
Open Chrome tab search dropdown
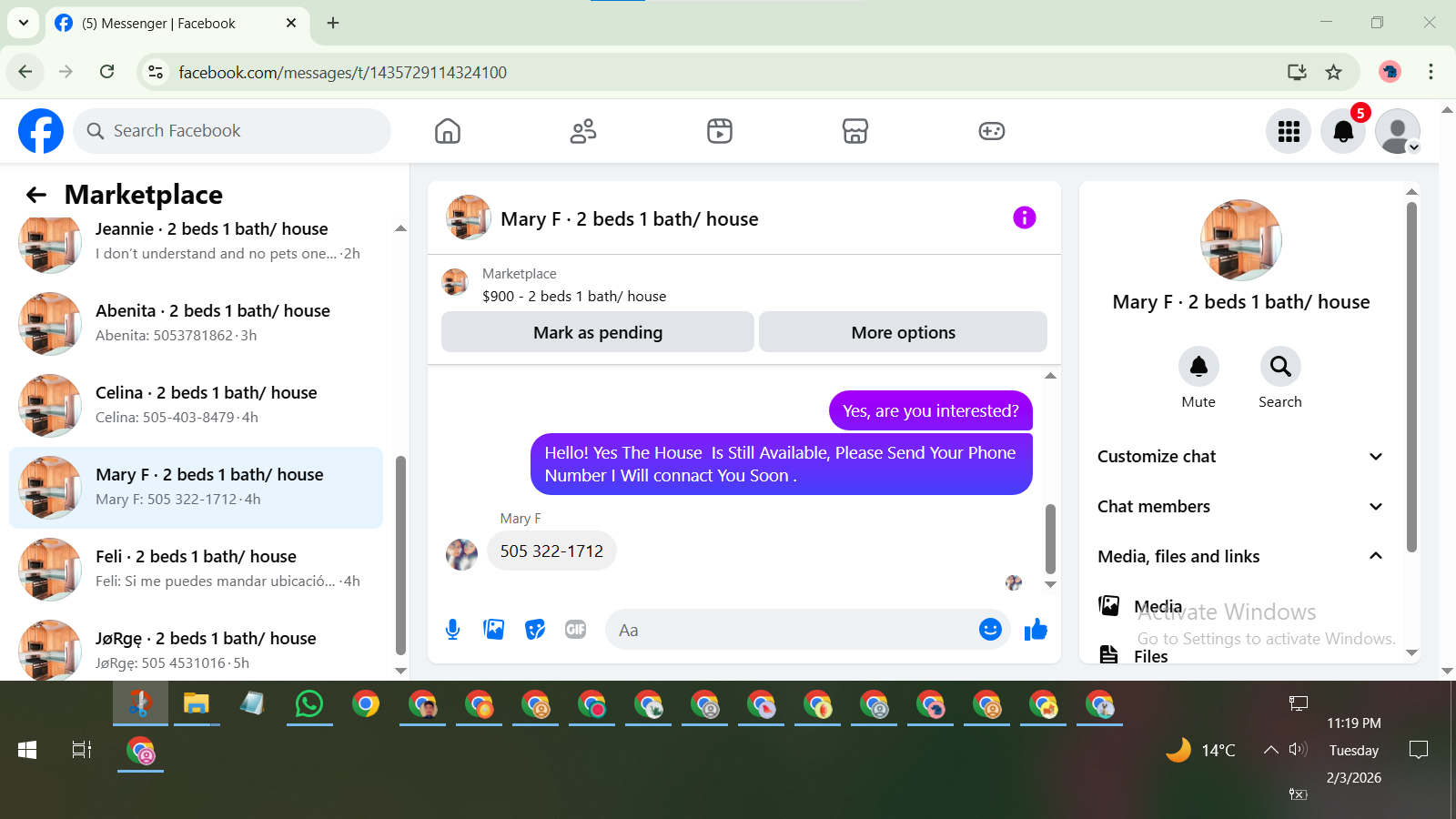point(24,23)
